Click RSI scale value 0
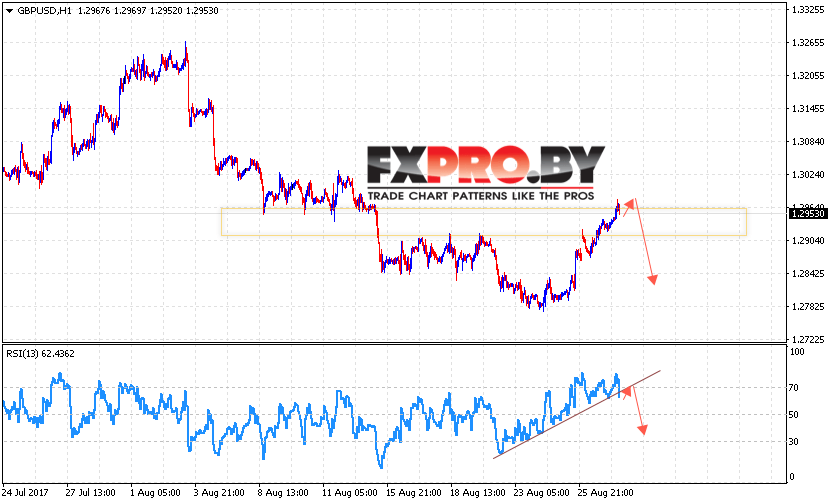Screen dimensions: 829x504 coord(791,476)
